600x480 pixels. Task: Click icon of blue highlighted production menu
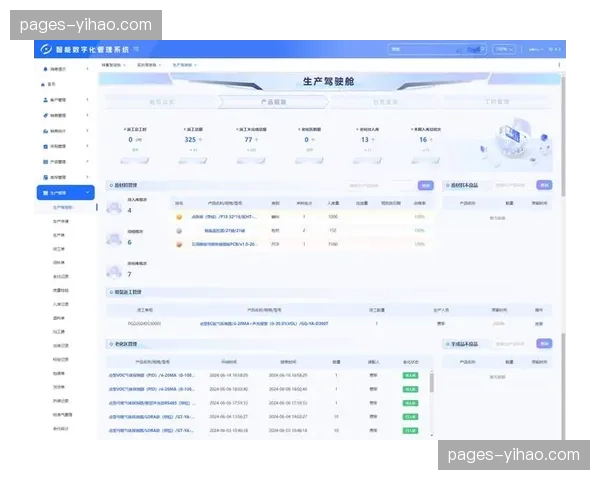(45, 193)
